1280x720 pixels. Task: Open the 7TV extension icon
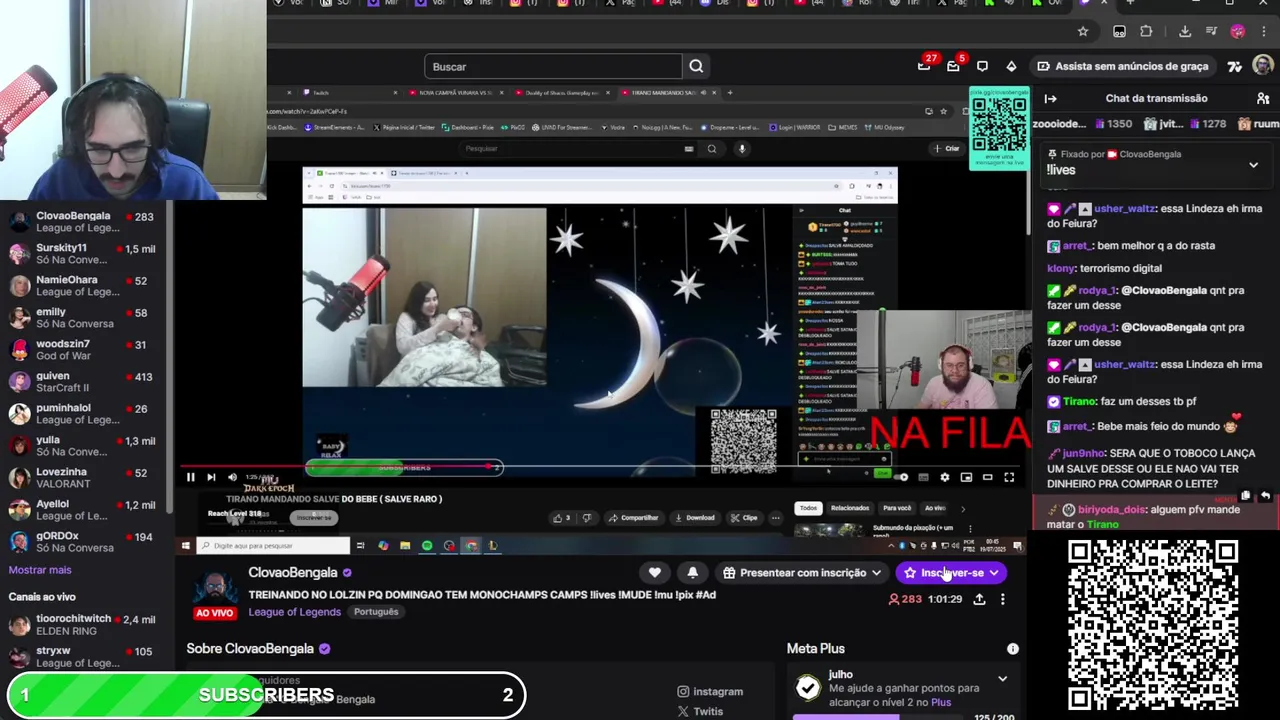1235,66
